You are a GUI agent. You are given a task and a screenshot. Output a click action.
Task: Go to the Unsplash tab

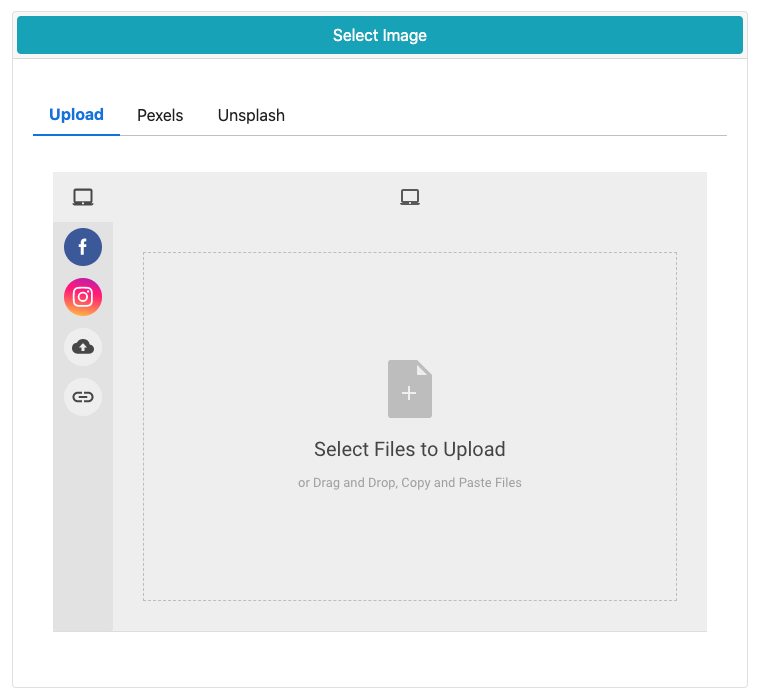coord(251,116)
